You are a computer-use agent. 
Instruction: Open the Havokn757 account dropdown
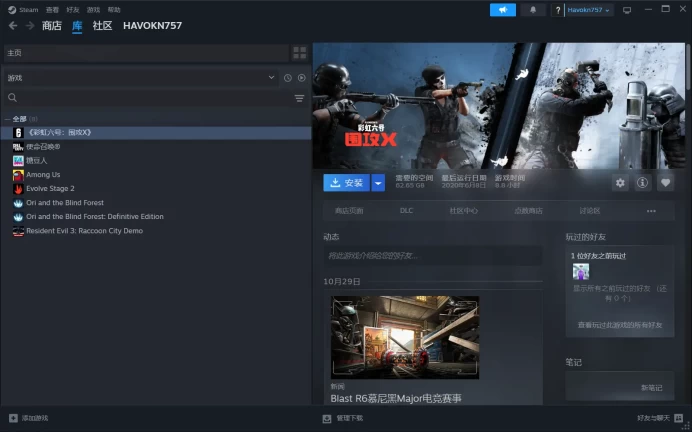pyautogui.click(x=588, y=10)
